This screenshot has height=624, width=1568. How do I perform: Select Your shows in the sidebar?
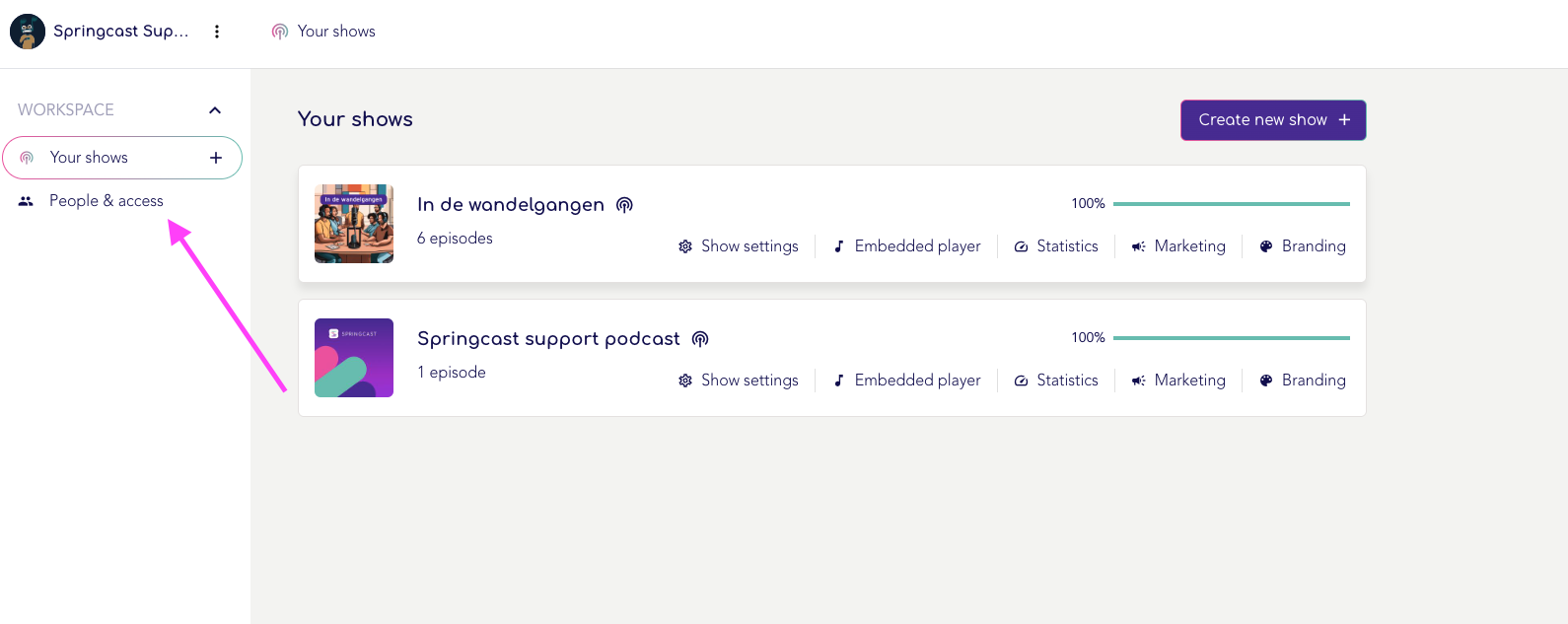[122, 158]
